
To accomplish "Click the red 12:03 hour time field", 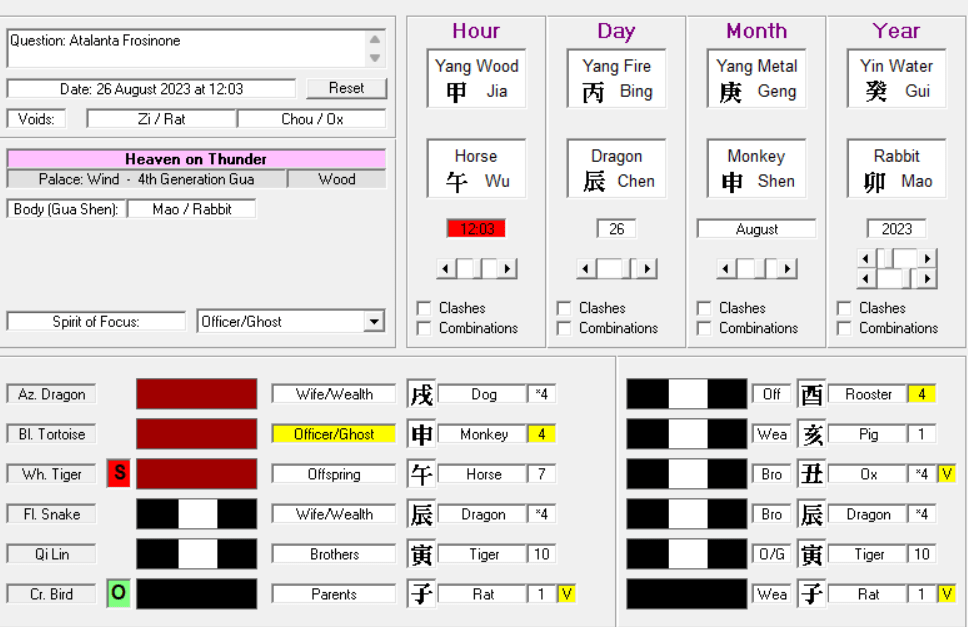I will pyautogui.click(x=476, y=229).
